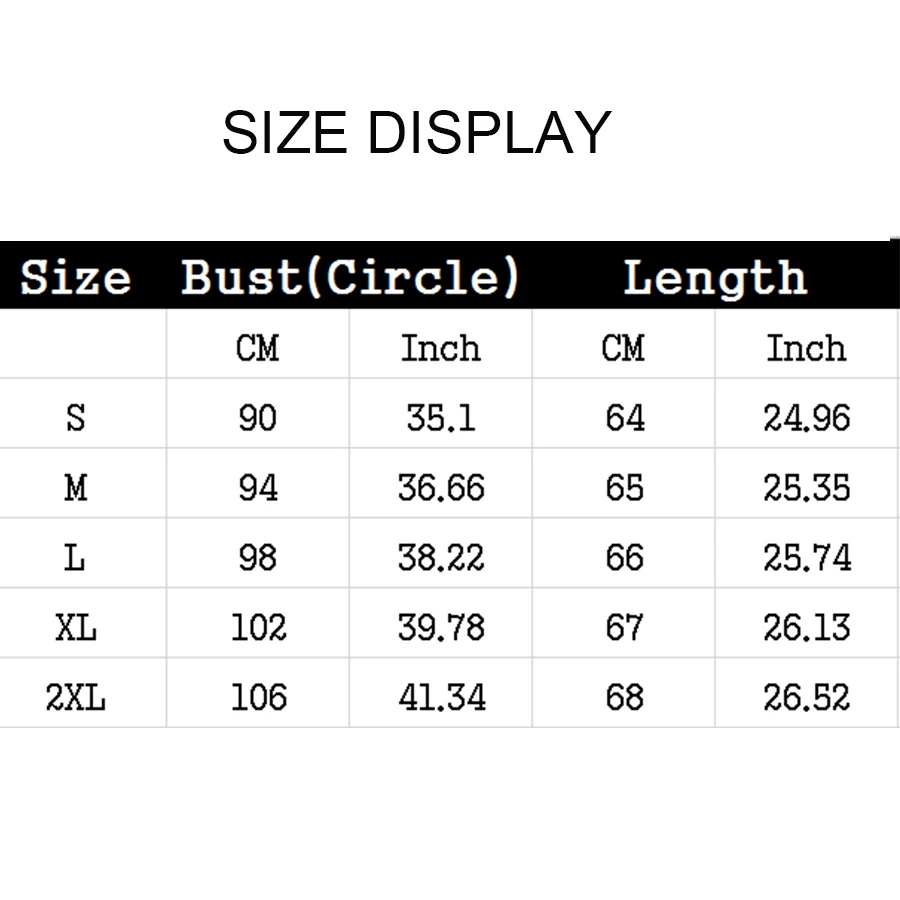Select the XL size row label
This screenshot has width=900, height=900.
76,627
